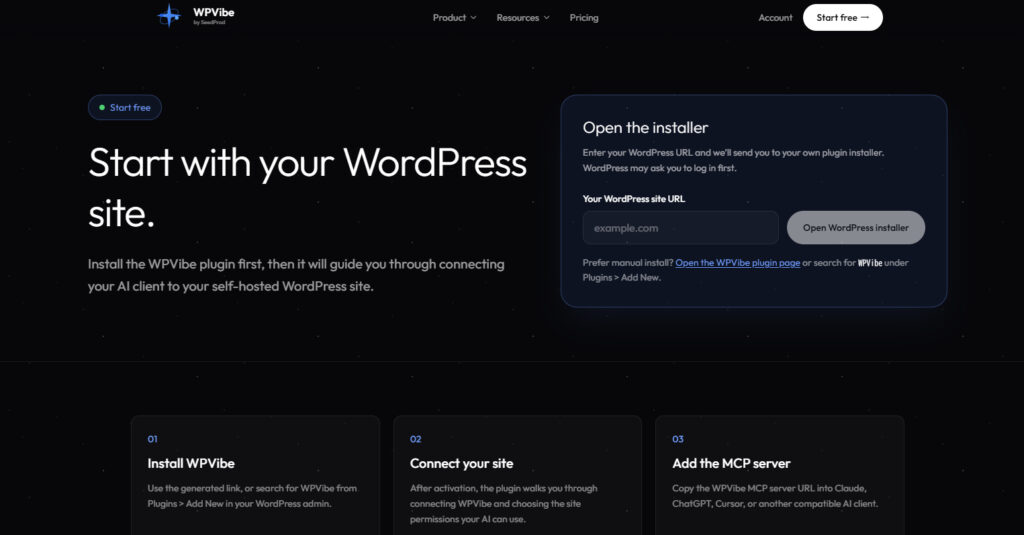
Task: Click the 'Install WPVibe' card title
Action: [x=191, y=463]
